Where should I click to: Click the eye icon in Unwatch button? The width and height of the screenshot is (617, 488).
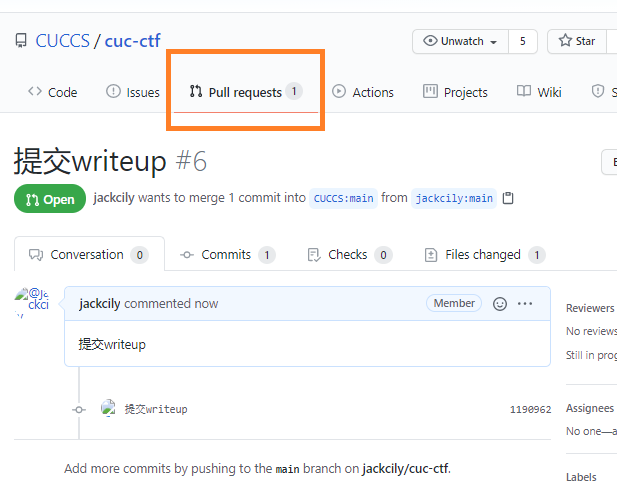430,41
